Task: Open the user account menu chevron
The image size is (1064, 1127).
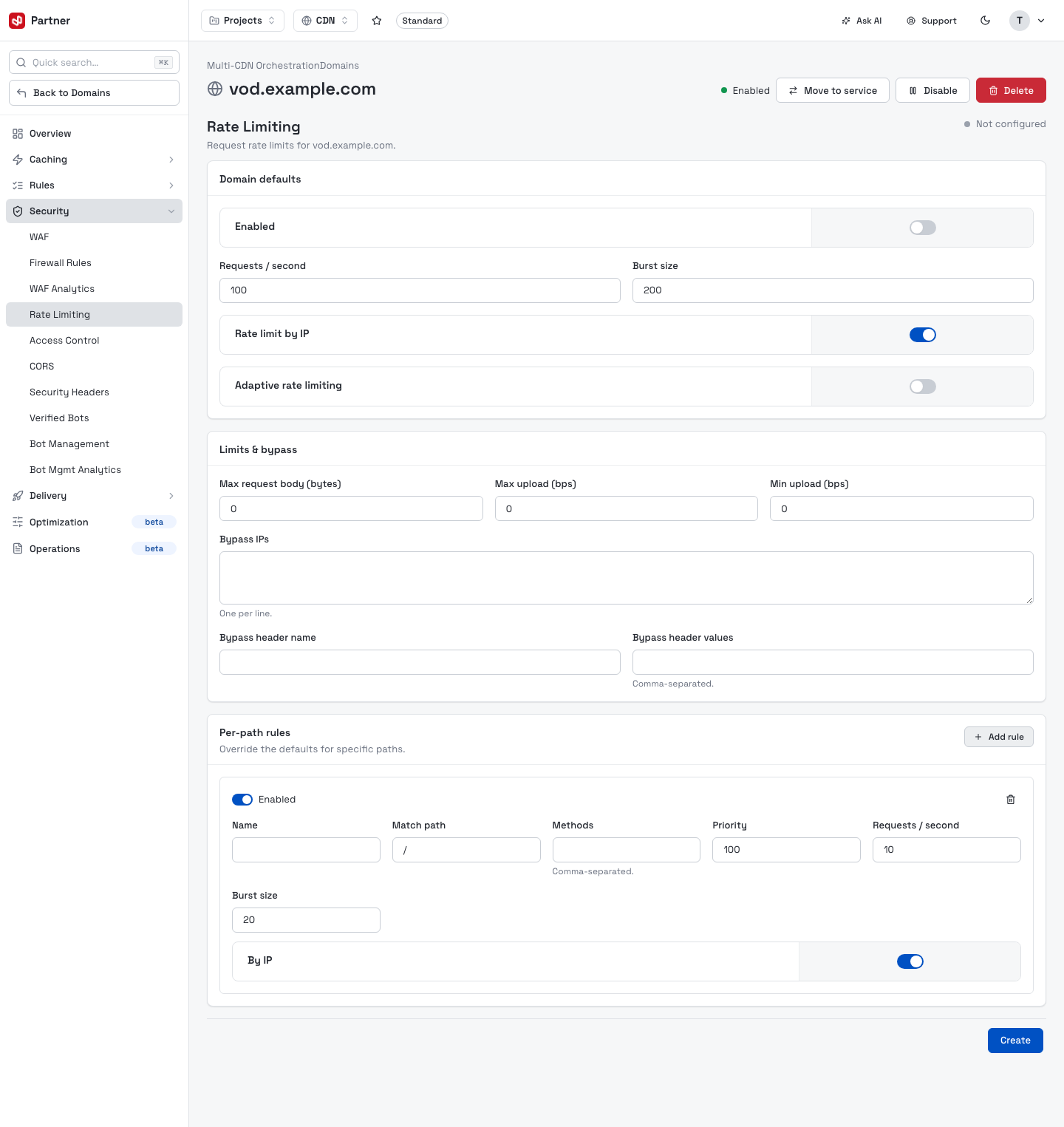Action: pos(1041,21)
